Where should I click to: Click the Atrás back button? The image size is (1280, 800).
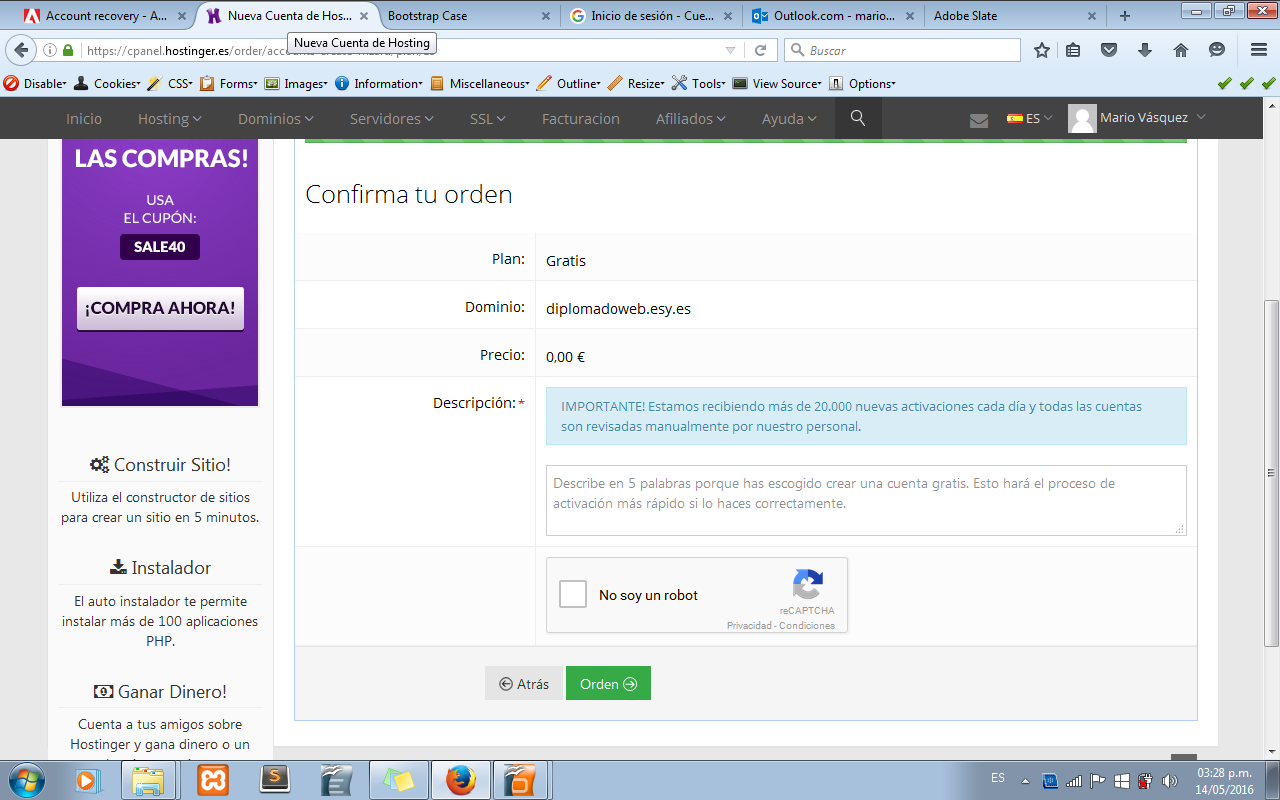coord(524,684)
